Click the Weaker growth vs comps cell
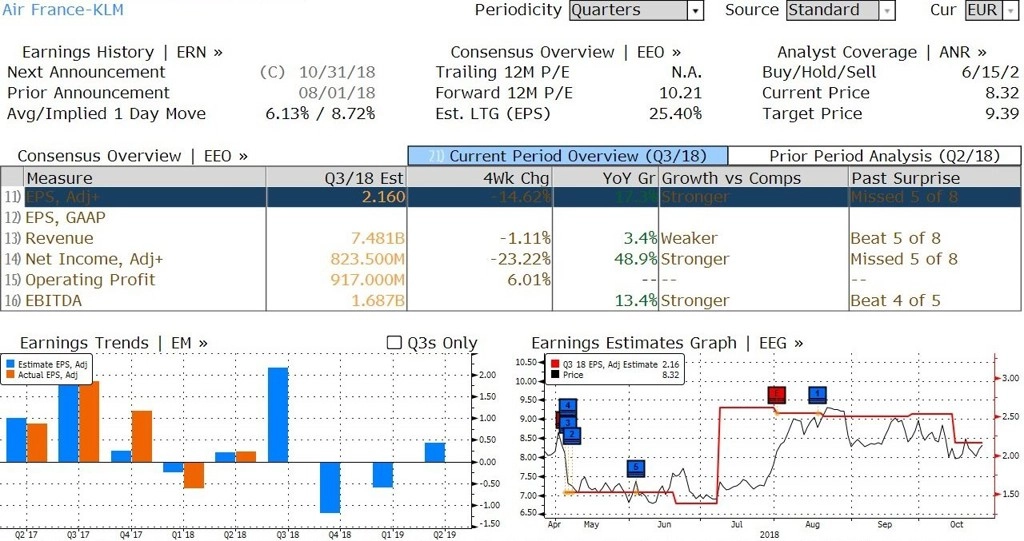1024x541 pixels. [x=689, y=238]
